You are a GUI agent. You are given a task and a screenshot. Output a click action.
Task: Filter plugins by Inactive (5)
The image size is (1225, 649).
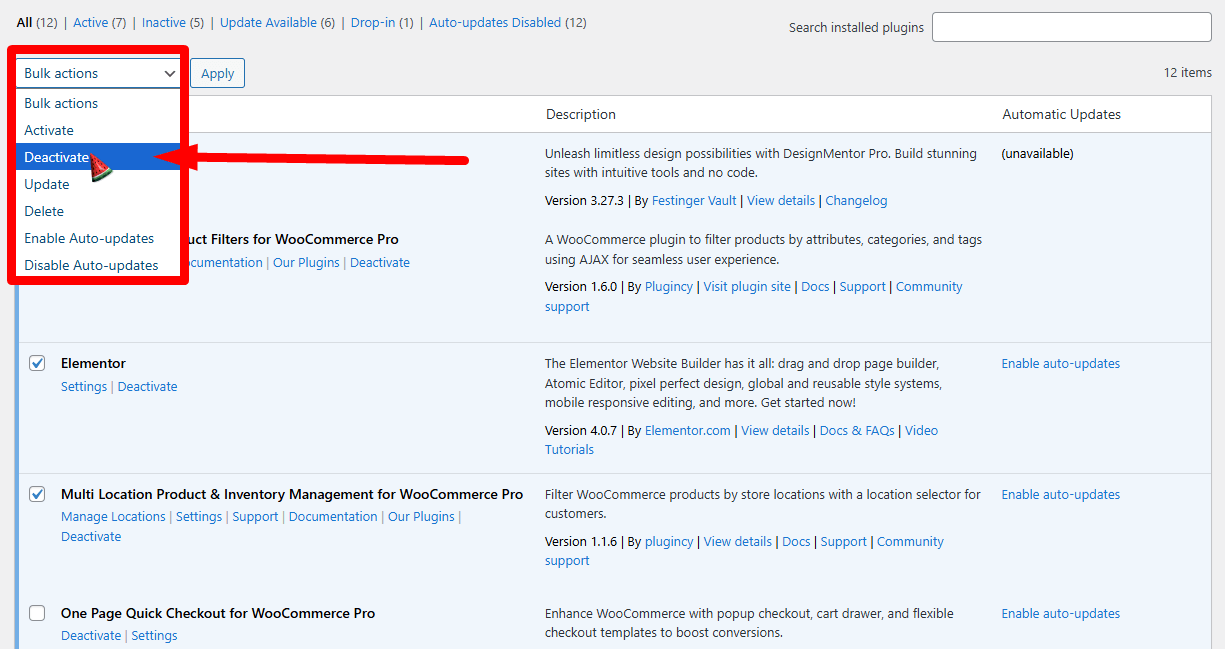172,22
